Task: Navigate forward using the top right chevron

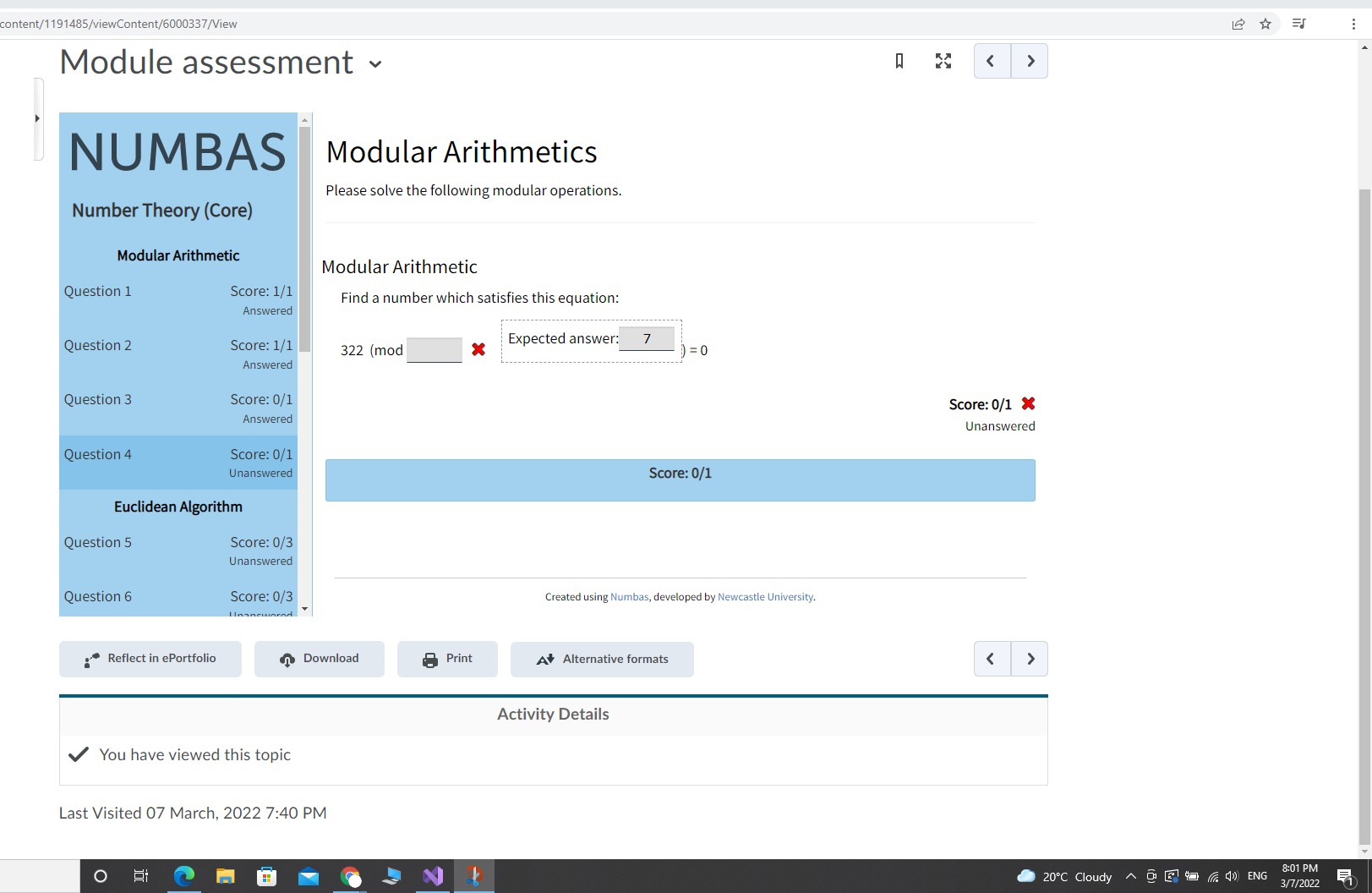Action: click(1029, 61)
